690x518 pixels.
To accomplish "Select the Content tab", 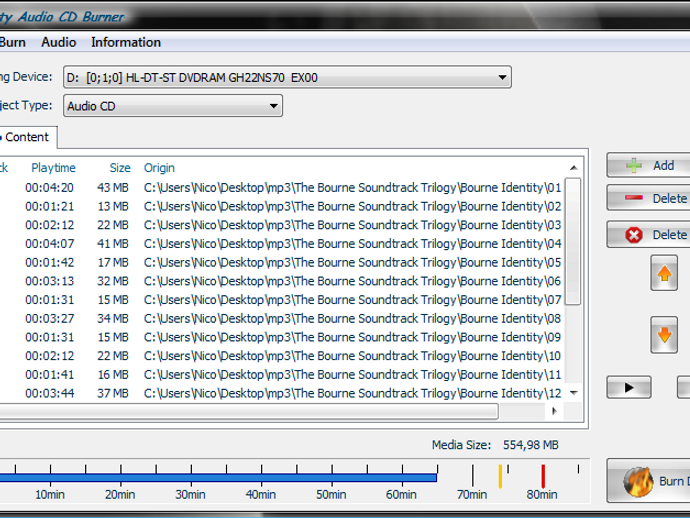I will coord(27,137).
